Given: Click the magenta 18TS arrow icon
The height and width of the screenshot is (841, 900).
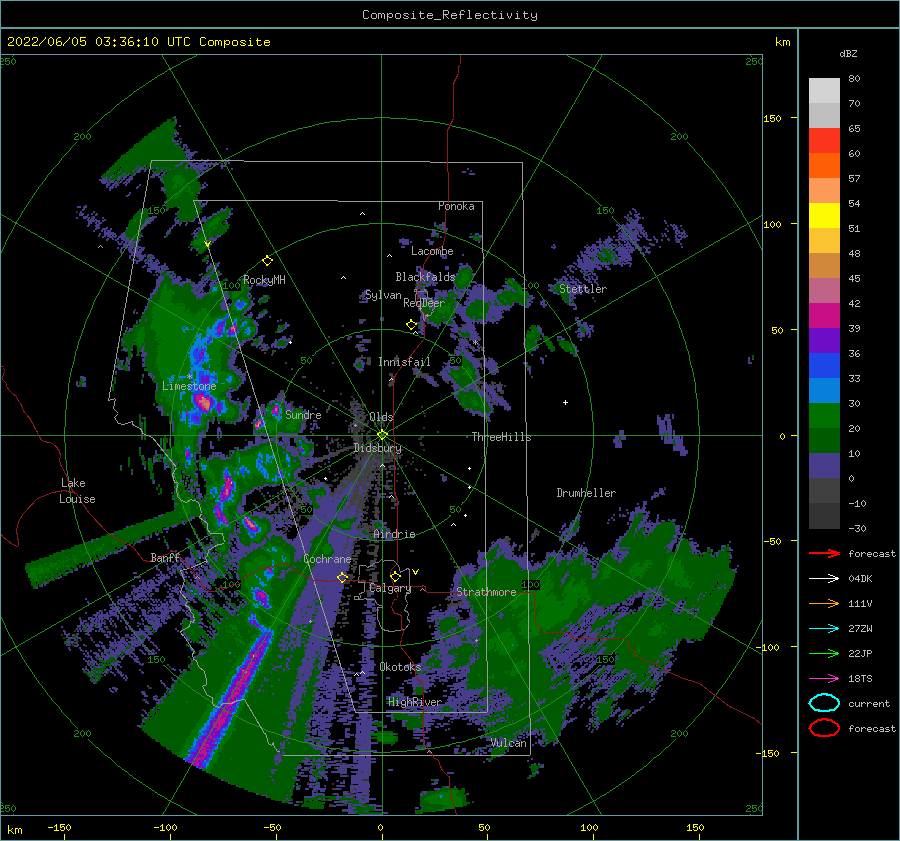Looking at the screenshot, I should (824, 679).
